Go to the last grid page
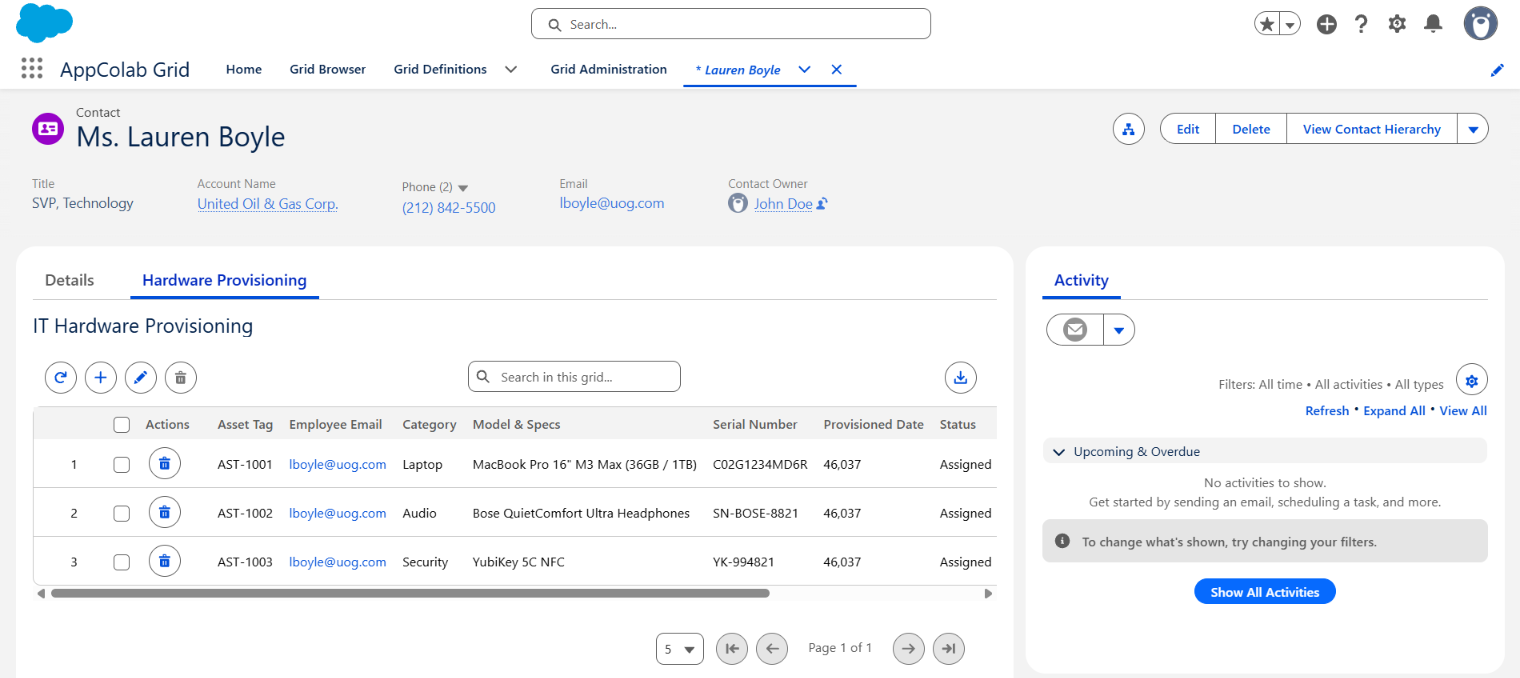 [x=949, y=648]
